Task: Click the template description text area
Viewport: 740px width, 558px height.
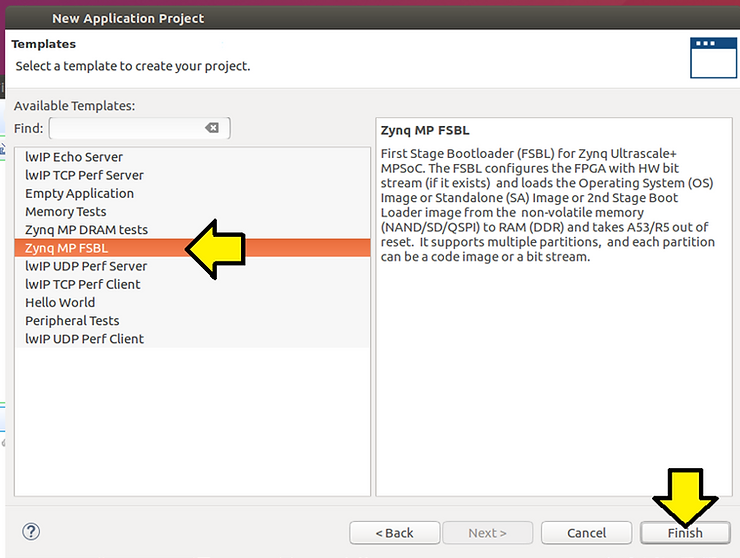Action: point(554,307)
